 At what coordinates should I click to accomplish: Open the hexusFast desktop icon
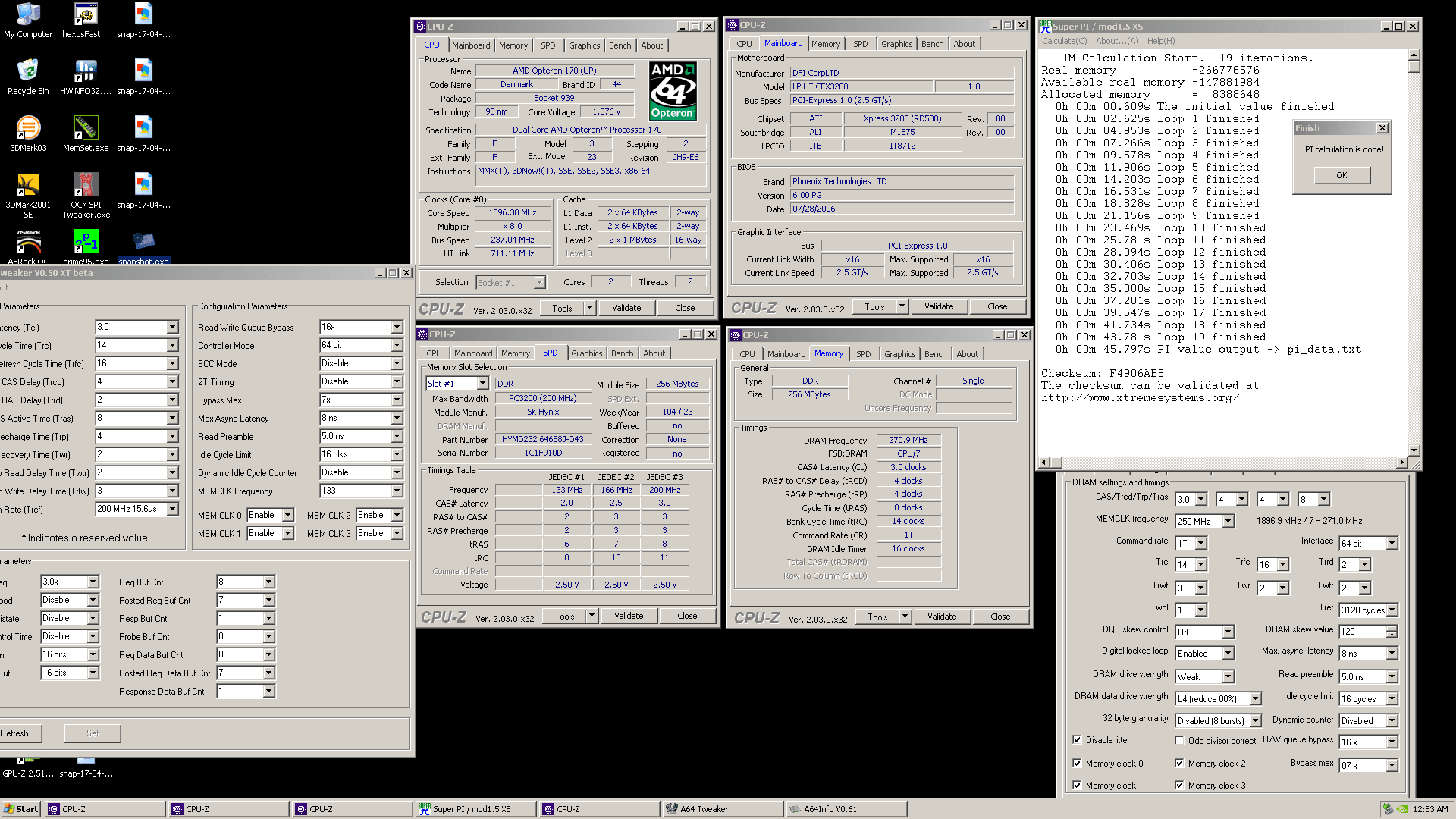pos(86,15)
